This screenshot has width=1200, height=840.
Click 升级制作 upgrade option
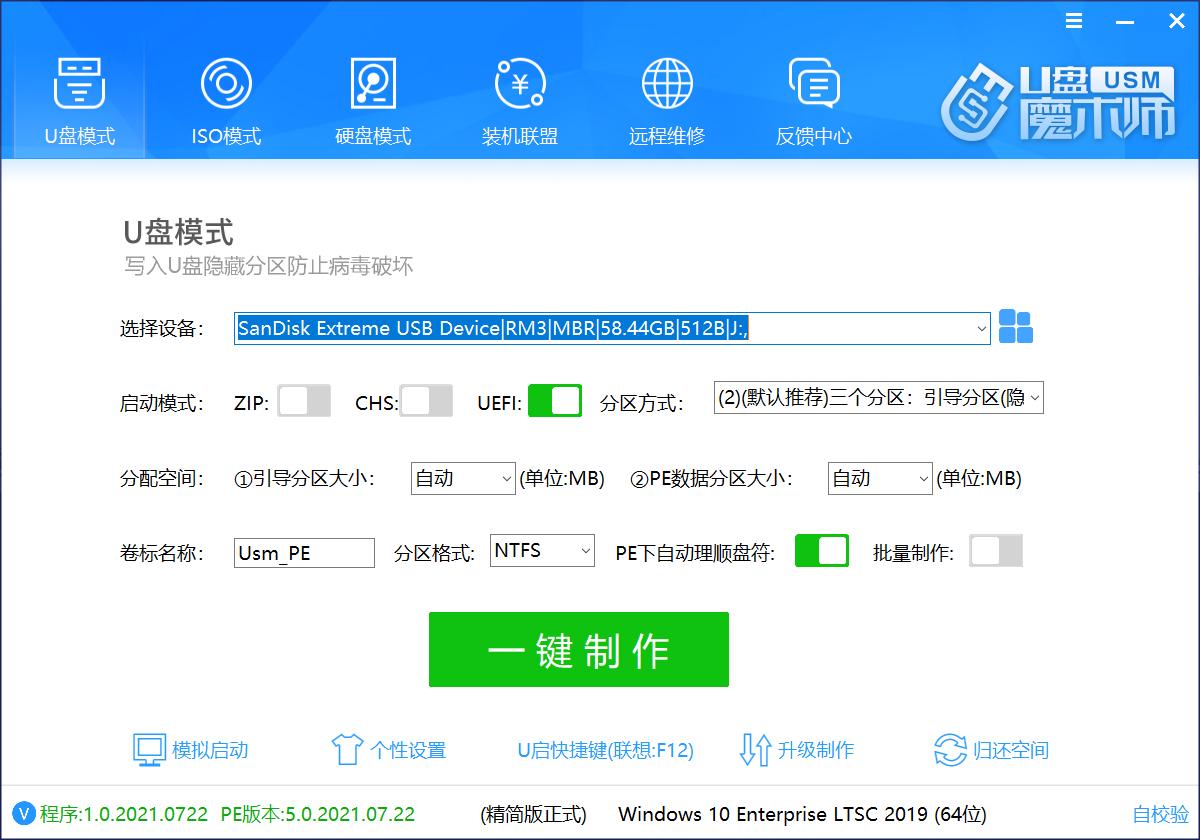click(x=817, y=750)
